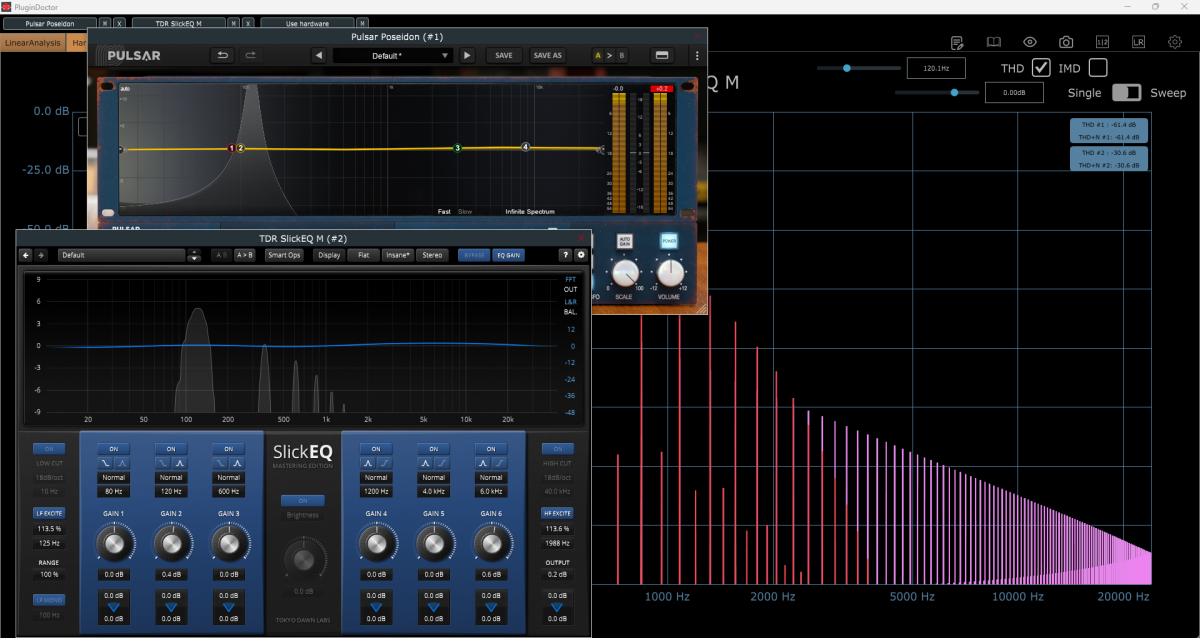Open the SlickEQ Display menu
The height and width of the screenshot is (638, 1200).
[x=328, y=255]
